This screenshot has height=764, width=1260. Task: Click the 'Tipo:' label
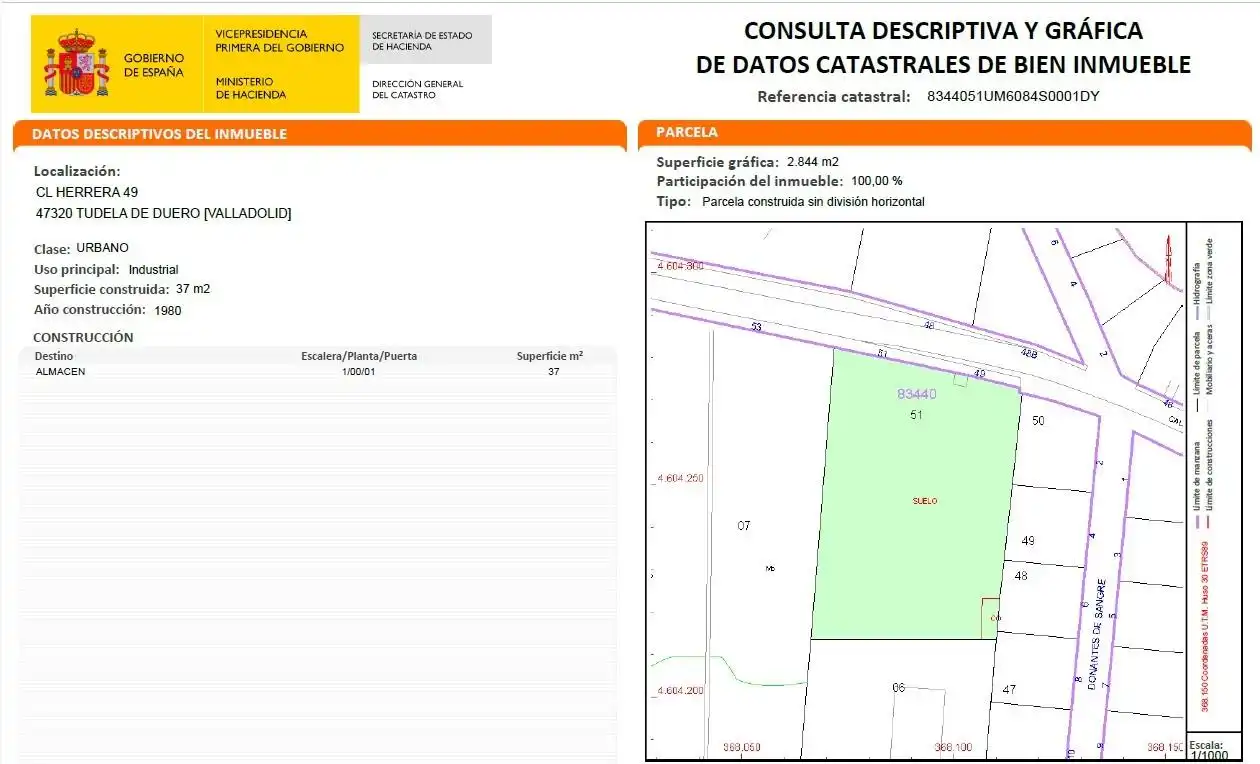[674, 201]
